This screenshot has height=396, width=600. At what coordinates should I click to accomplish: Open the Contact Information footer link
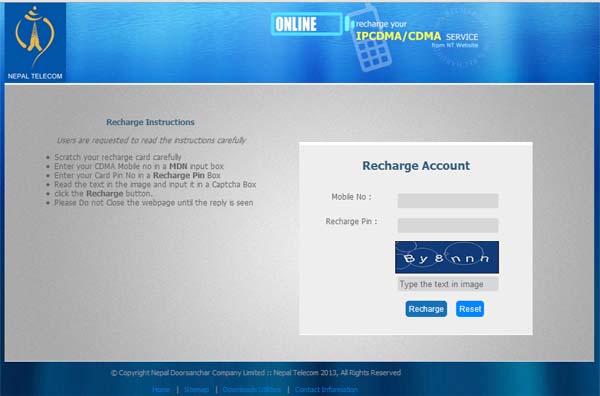click(326, 389)
